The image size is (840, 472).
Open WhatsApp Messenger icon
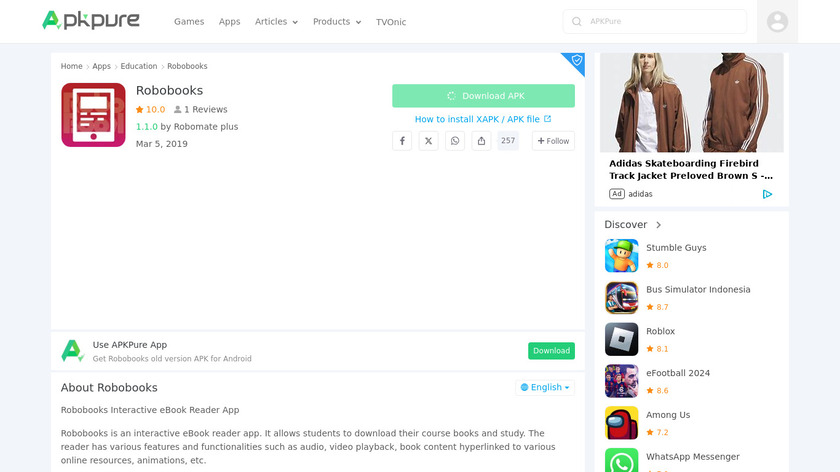[621, 460]
